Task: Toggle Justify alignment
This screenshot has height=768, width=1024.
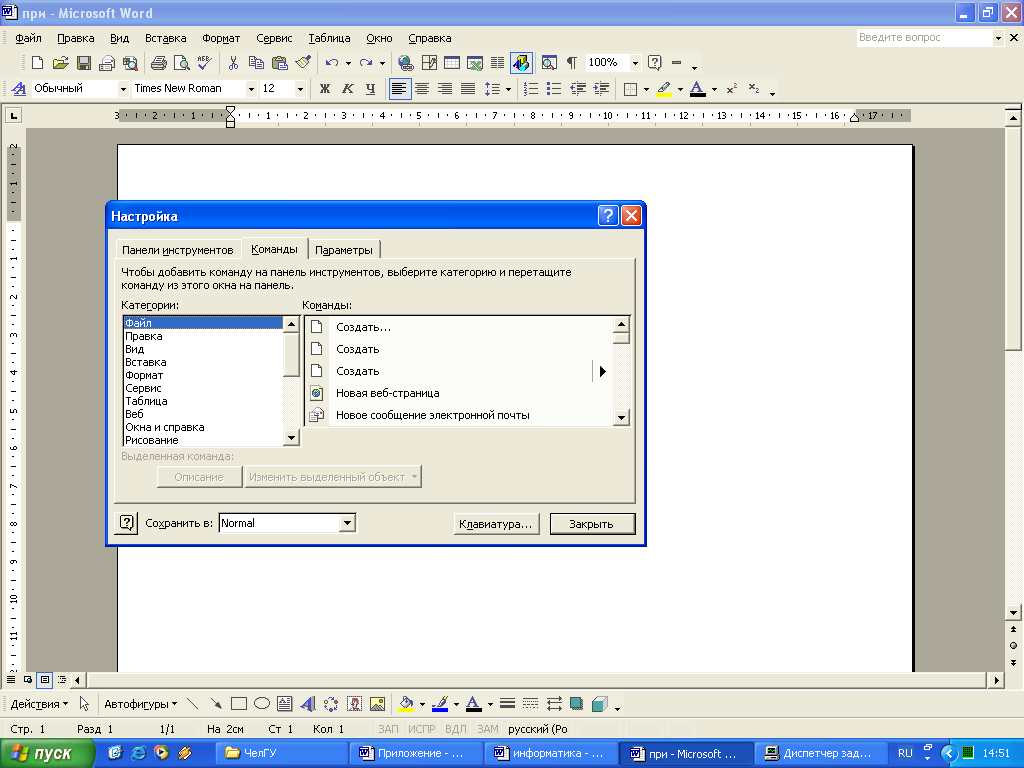Action: (x=468, y=89)
